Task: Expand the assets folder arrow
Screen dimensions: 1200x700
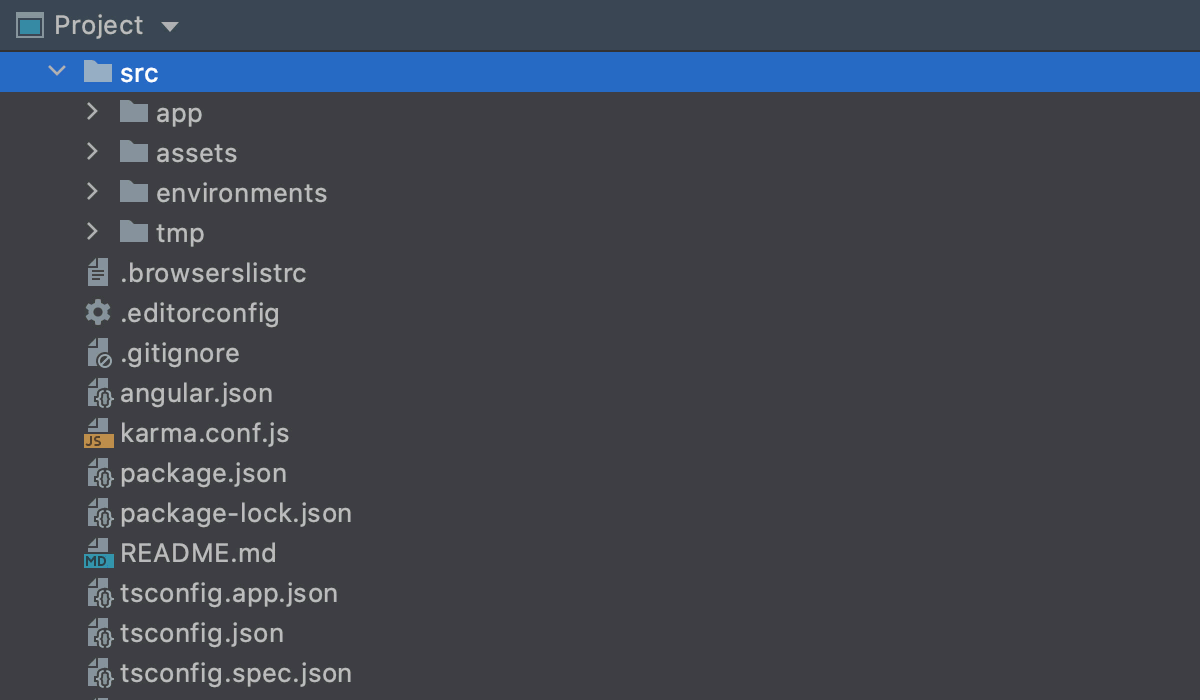Action: point(93,152)
